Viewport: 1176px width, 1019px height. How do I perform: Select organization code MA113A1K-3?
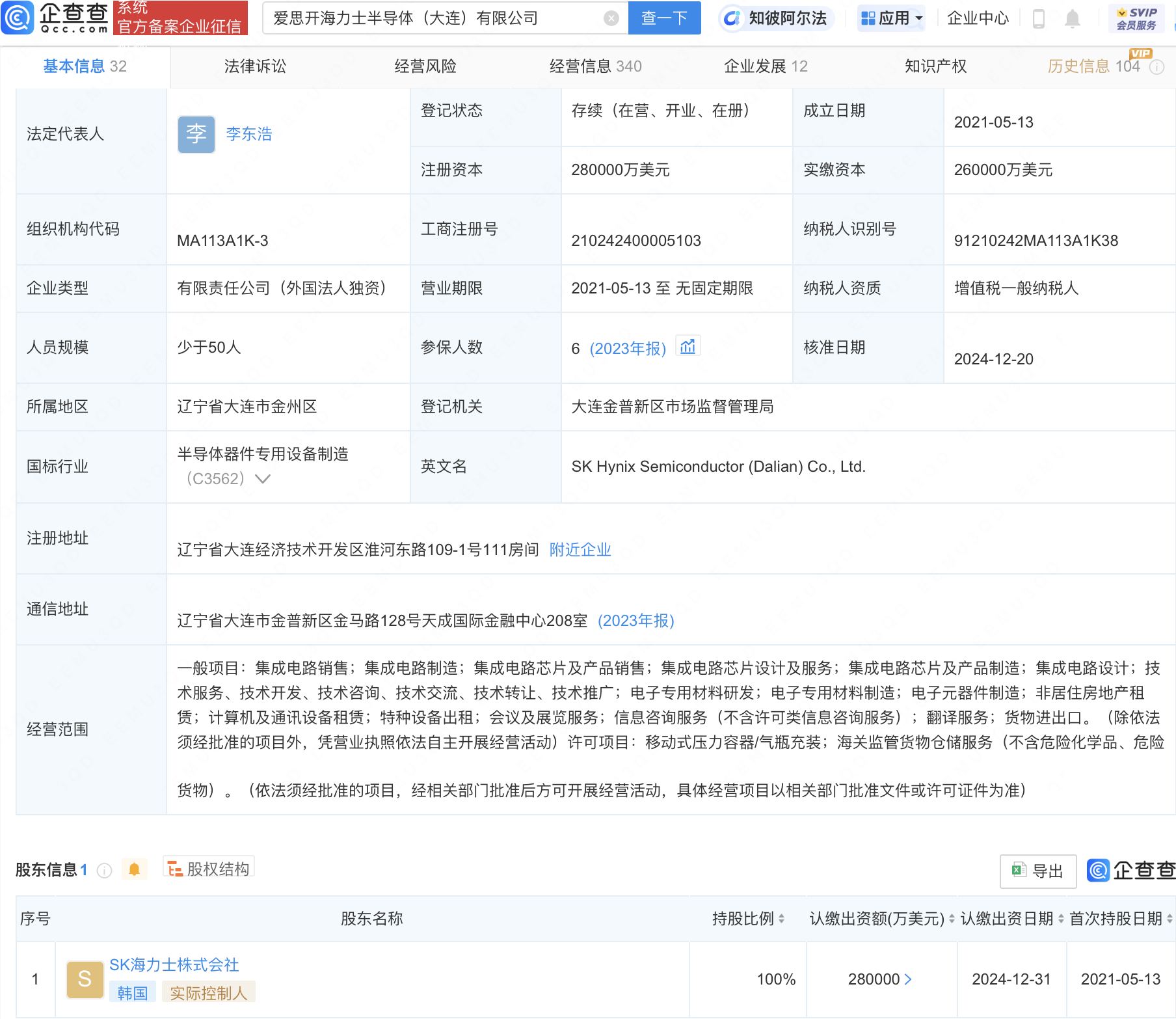coord(222,241)
